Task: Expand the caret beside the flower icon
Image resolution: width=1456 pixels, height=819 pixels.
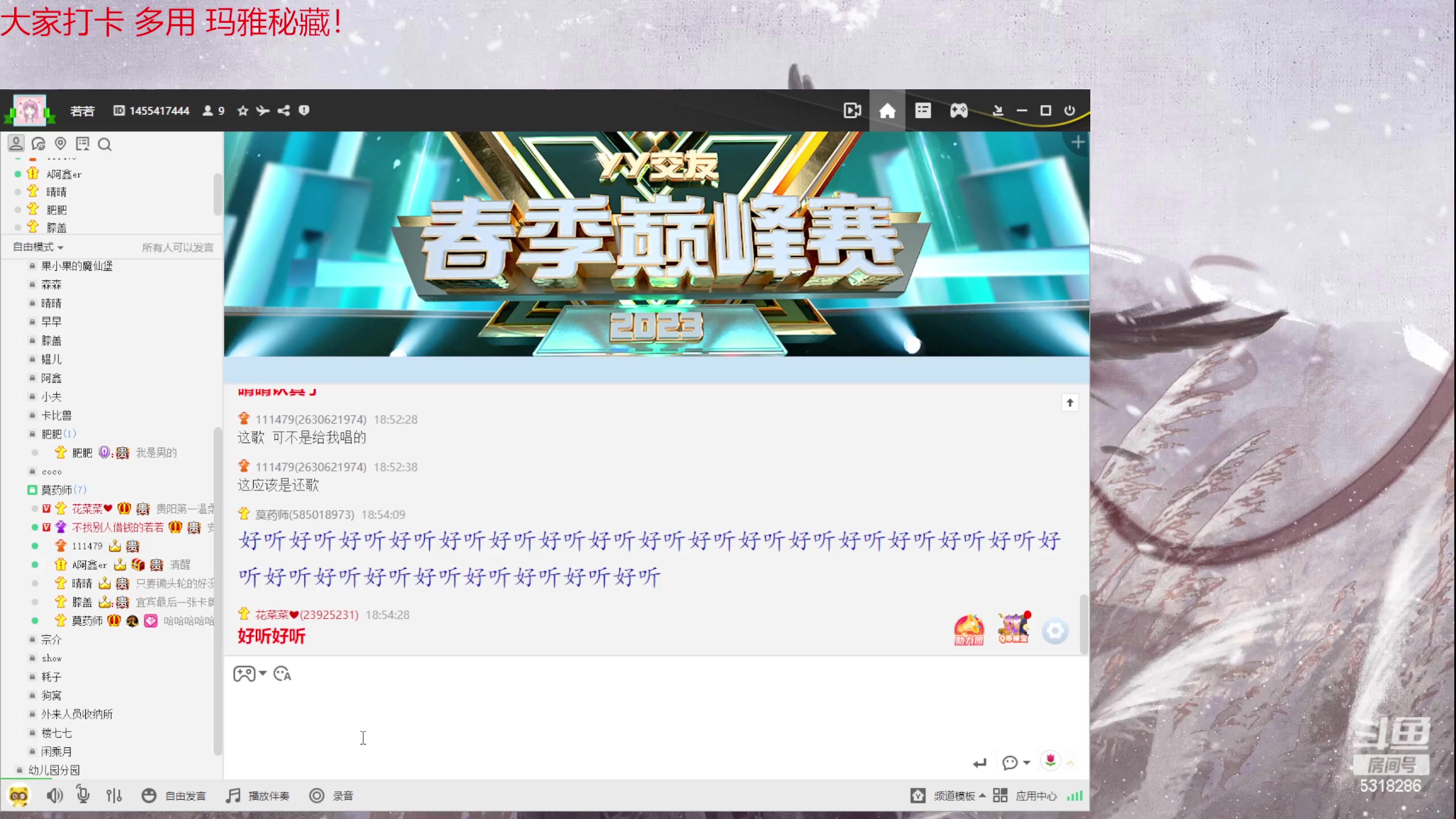Action: [1070, 763]
